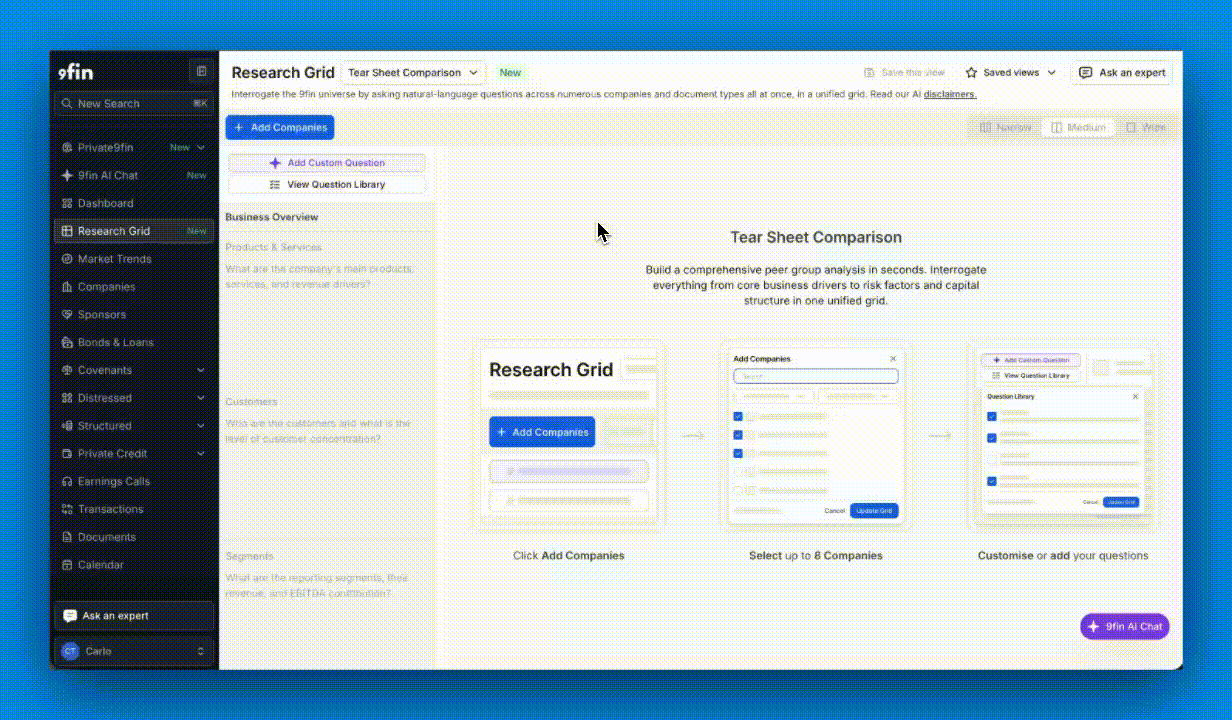Click Save this view in the header
The height and width of the screenshot is (720, 1232).
[x=904, y=73]
